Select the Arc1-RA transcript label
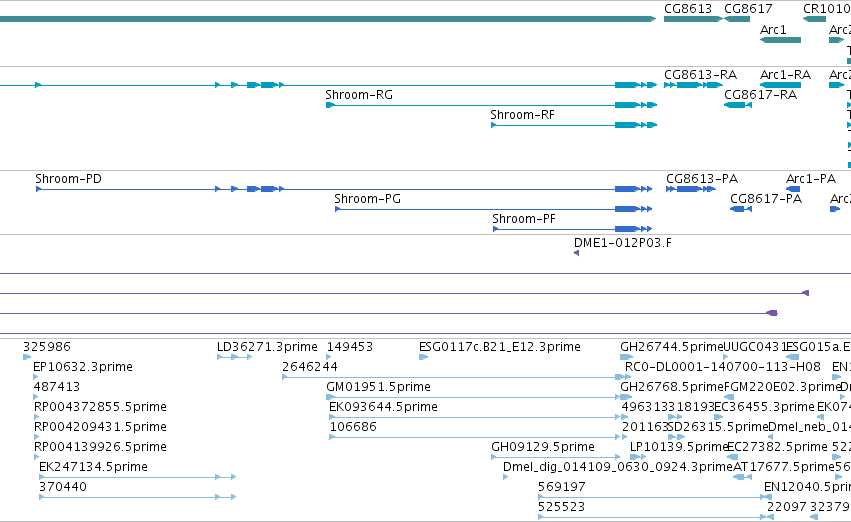Viewport: 851px width, 522px height. [x=785, y=74]
